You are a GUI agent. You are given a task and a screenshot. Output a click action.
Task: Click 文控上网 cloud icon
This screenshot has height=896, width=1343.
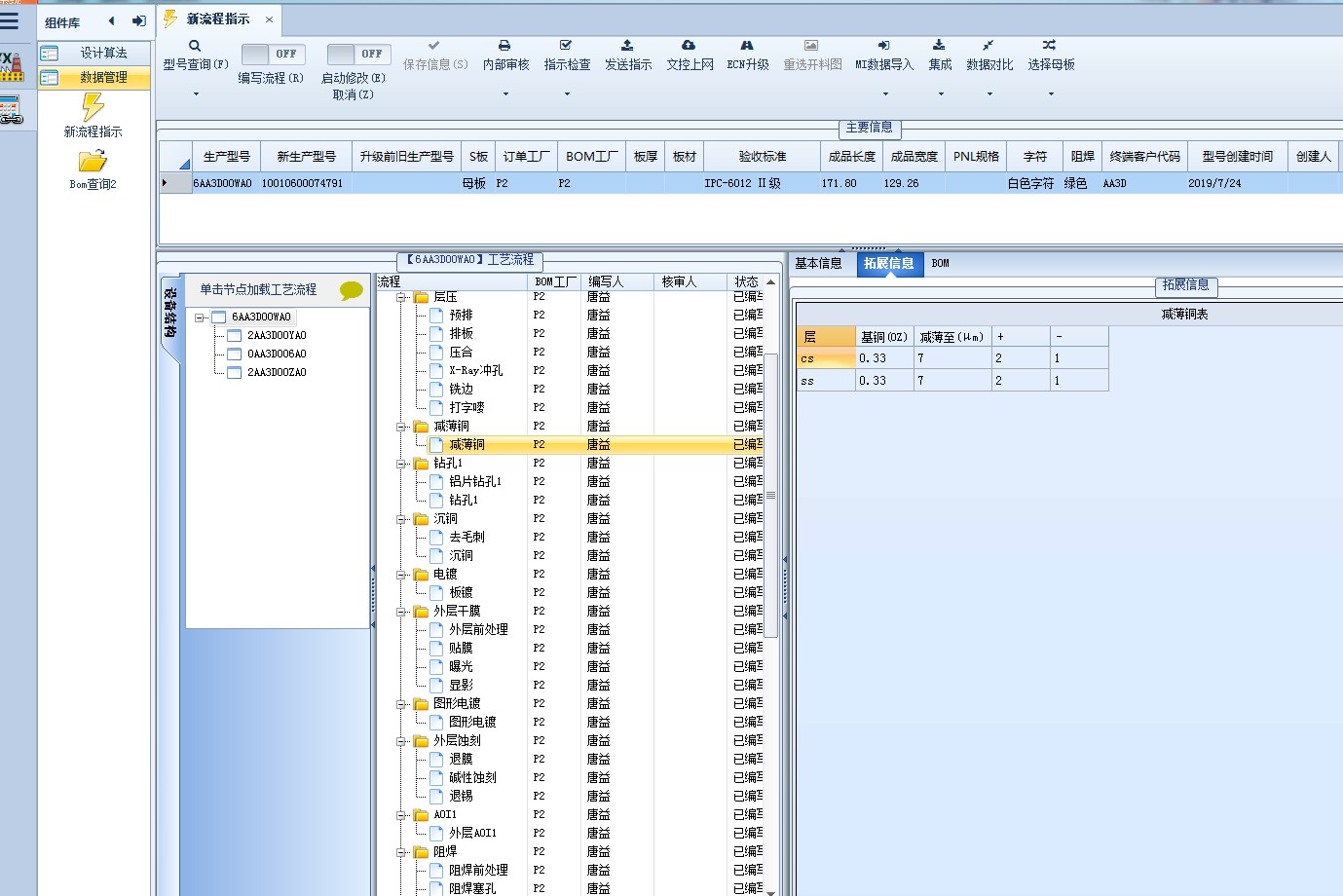pos(689,46)
